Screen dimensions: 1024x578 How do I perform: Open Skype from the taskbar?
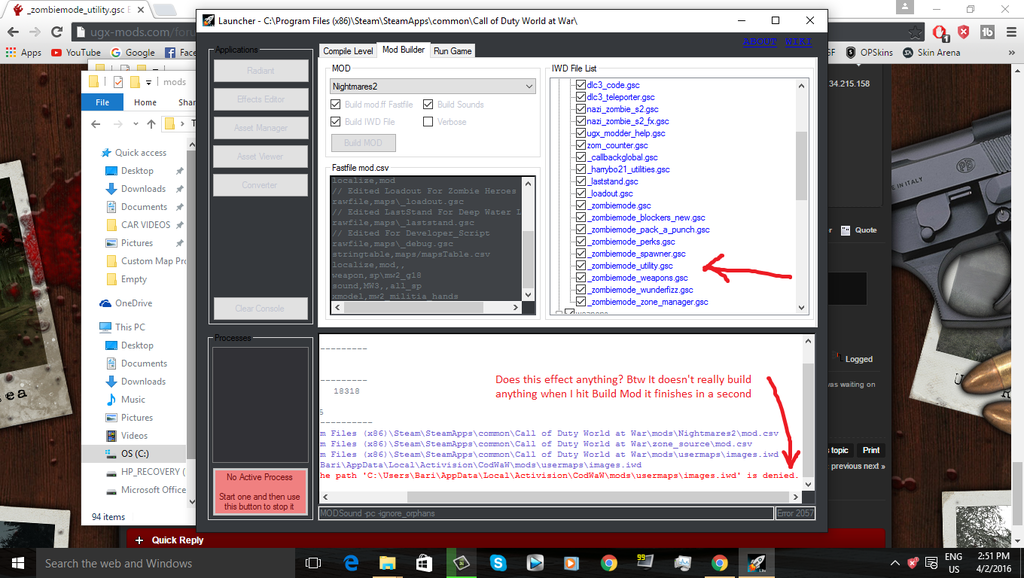tap(498, 563)
